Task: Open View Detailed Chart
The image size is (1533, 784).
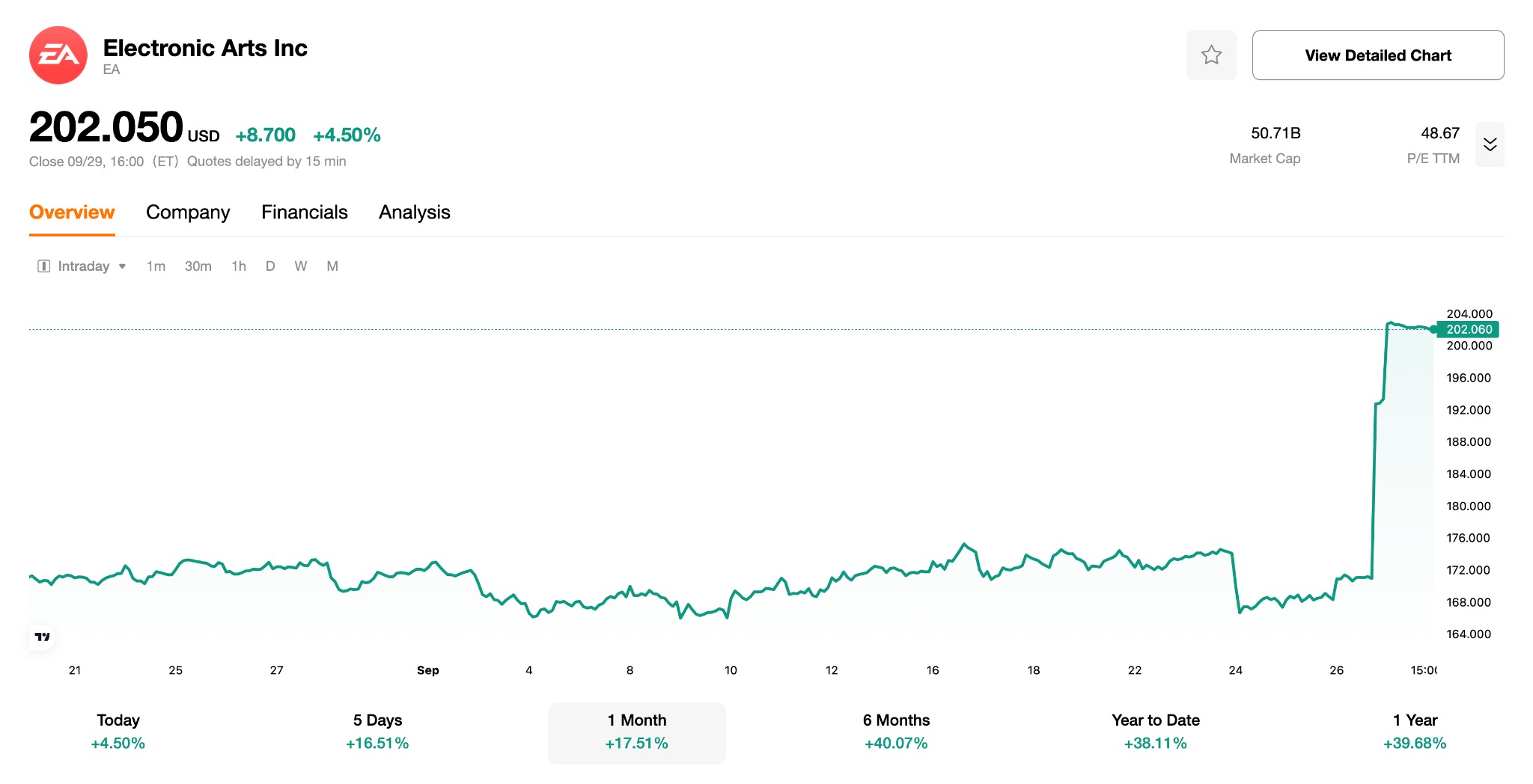Action: 1378,55
